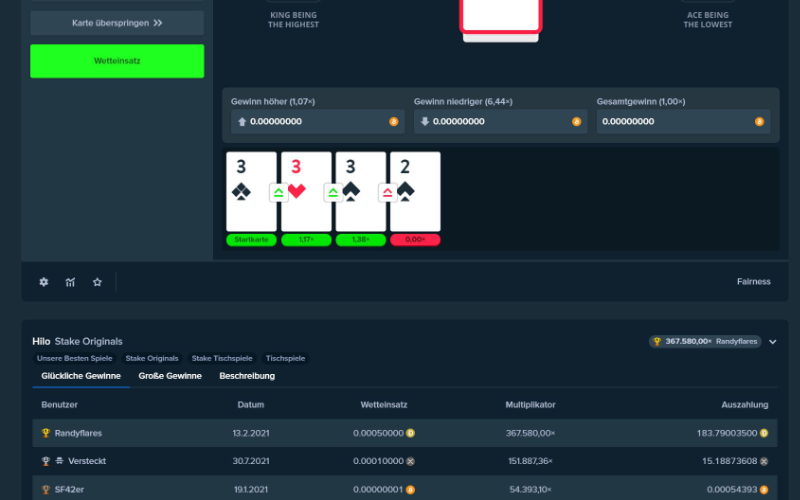The image size is (800, 500).
Task: Select the Glückliche Gewinne tab
Action: 81,376
